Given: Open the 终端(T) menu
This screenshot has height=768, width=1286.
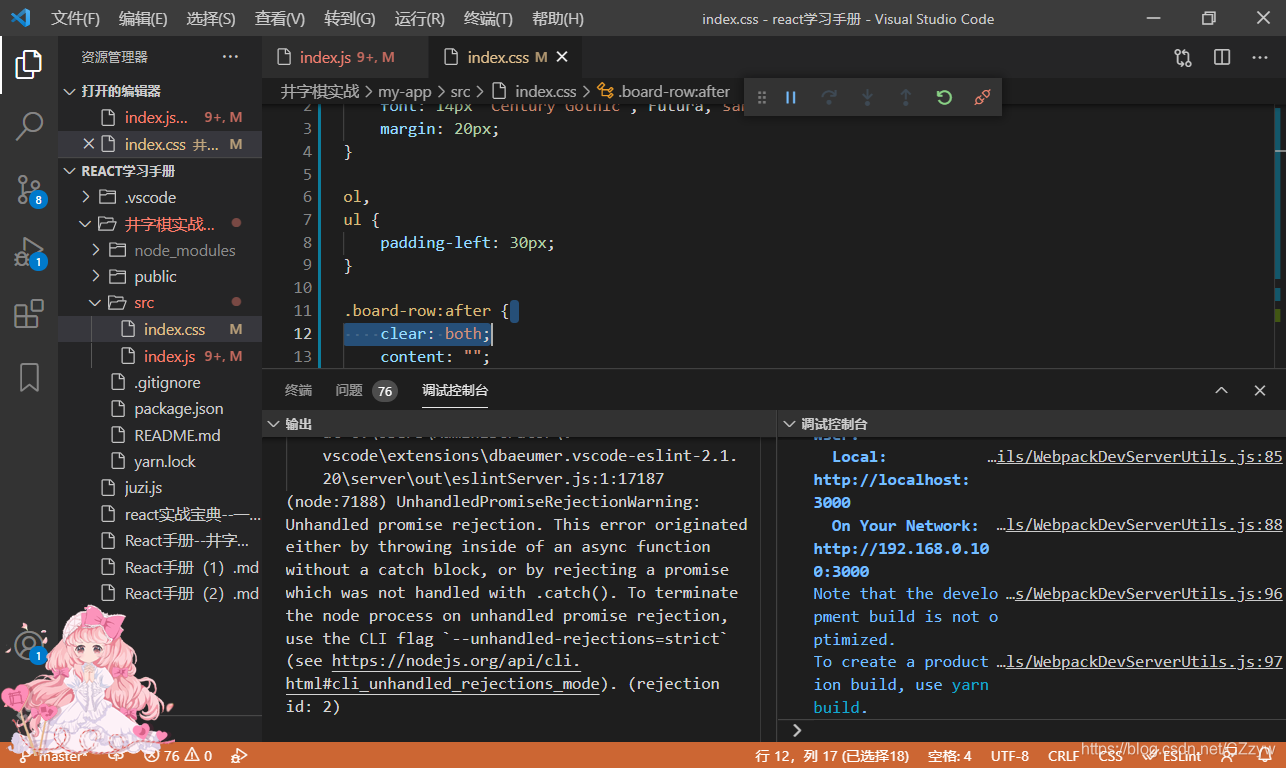Looking at the screenshot, I should click(489, 18).
